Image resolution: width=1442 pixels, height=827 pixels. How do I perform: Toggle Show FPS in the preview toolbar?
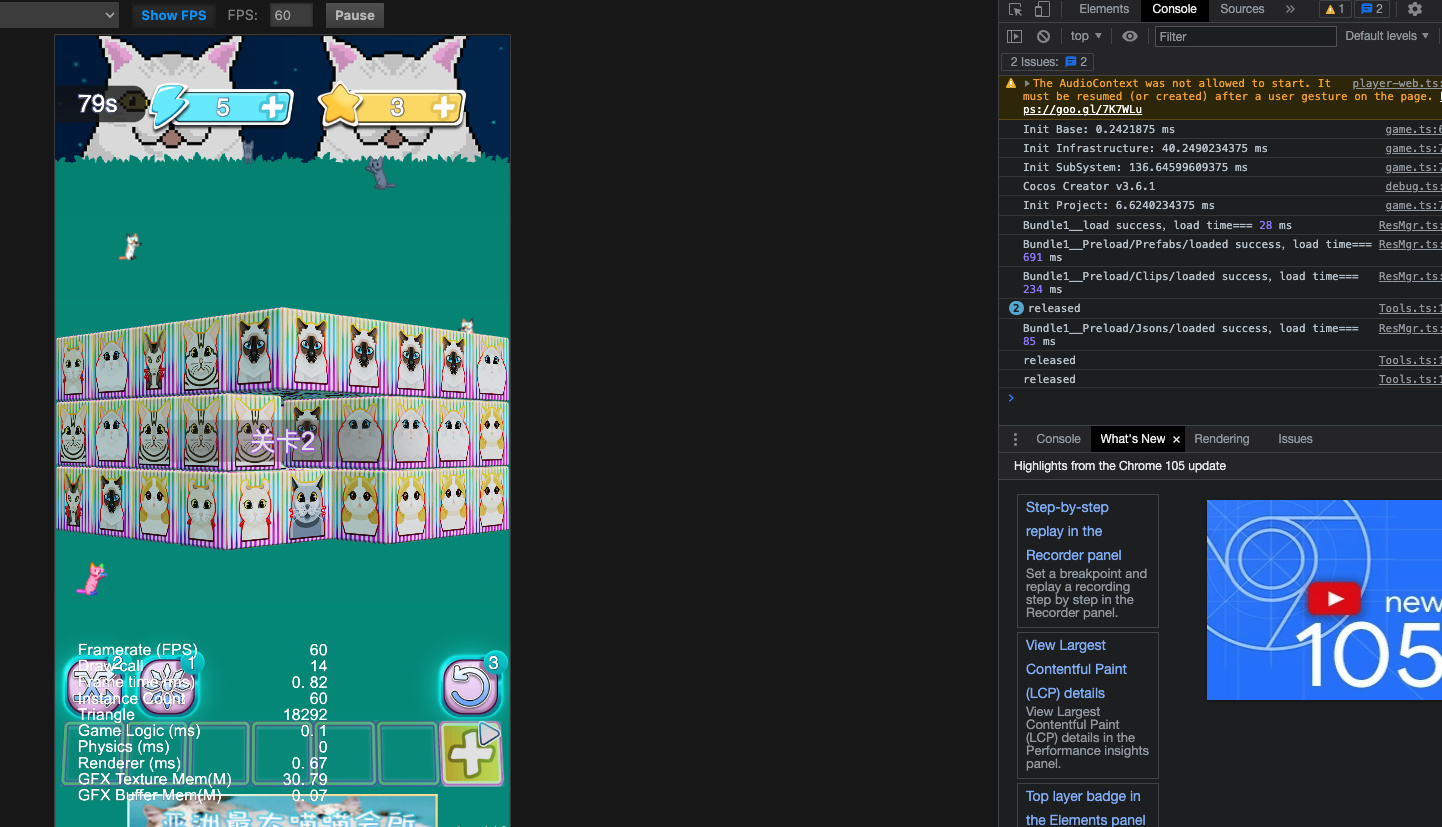pyautogui.click(x=174, y=15)
